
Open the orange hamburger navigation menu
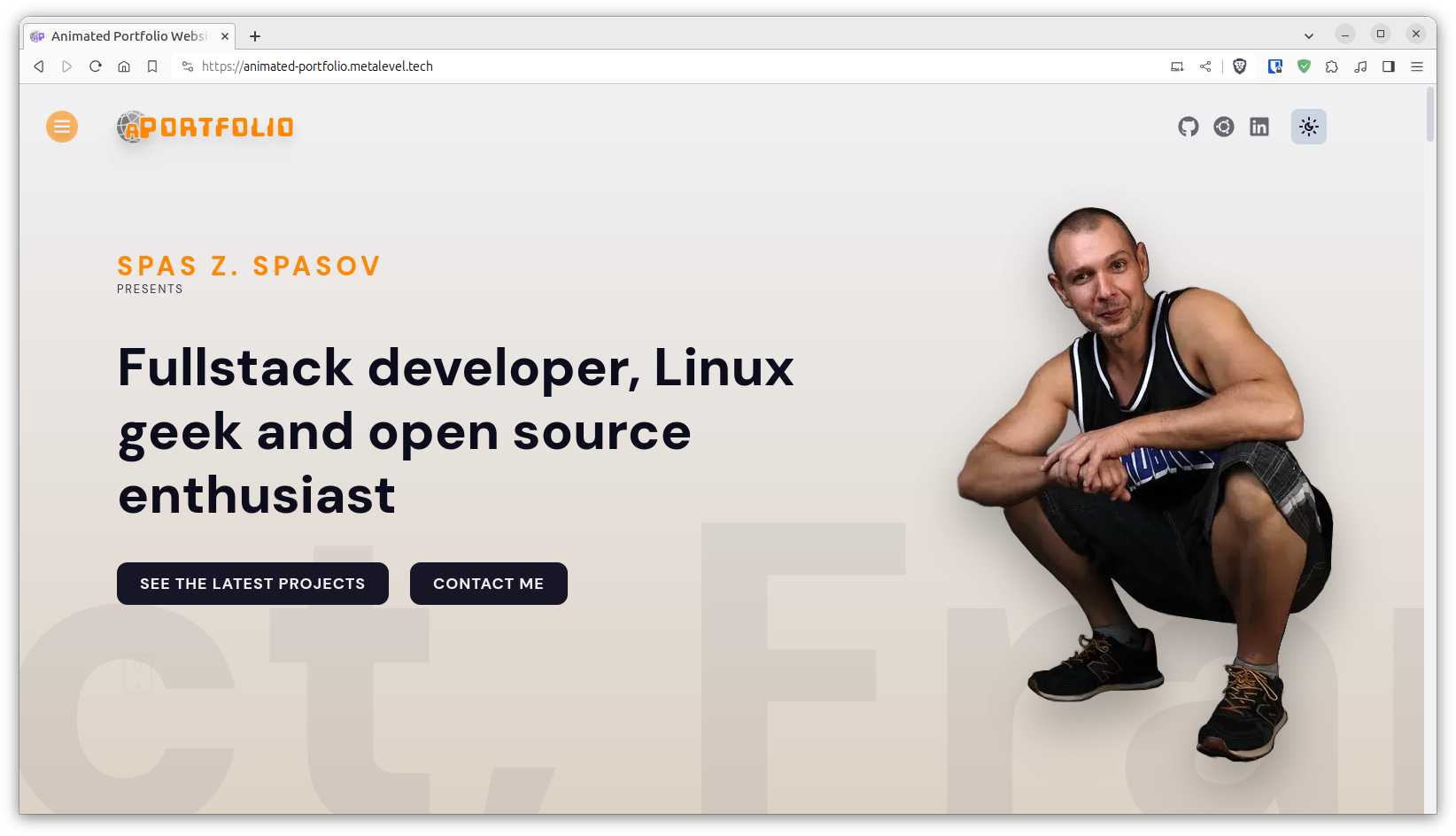point(62,127)
